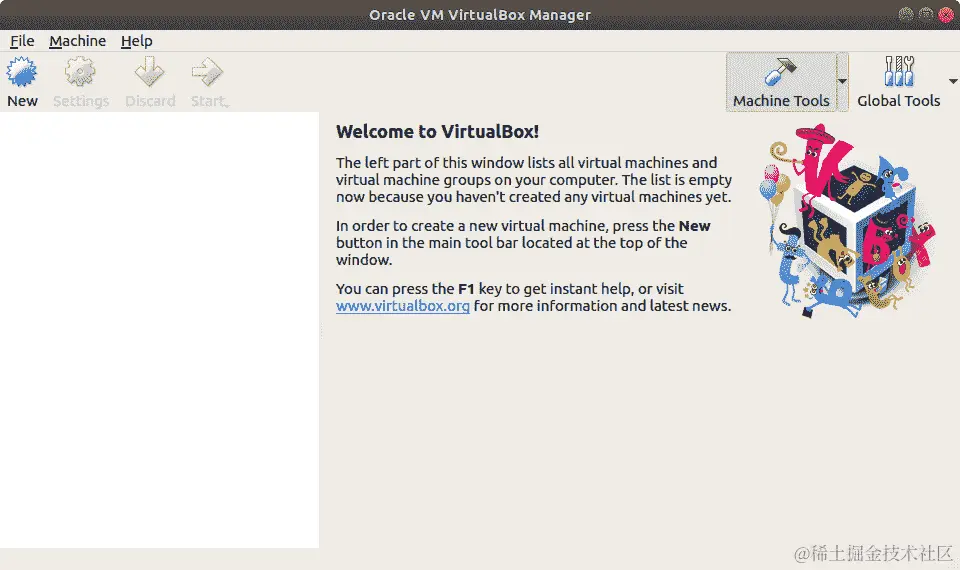The width and height of the screenshot is (960, 570).
Task: Minimize the VirtualBox Manager window
Action: pos(906,14)
